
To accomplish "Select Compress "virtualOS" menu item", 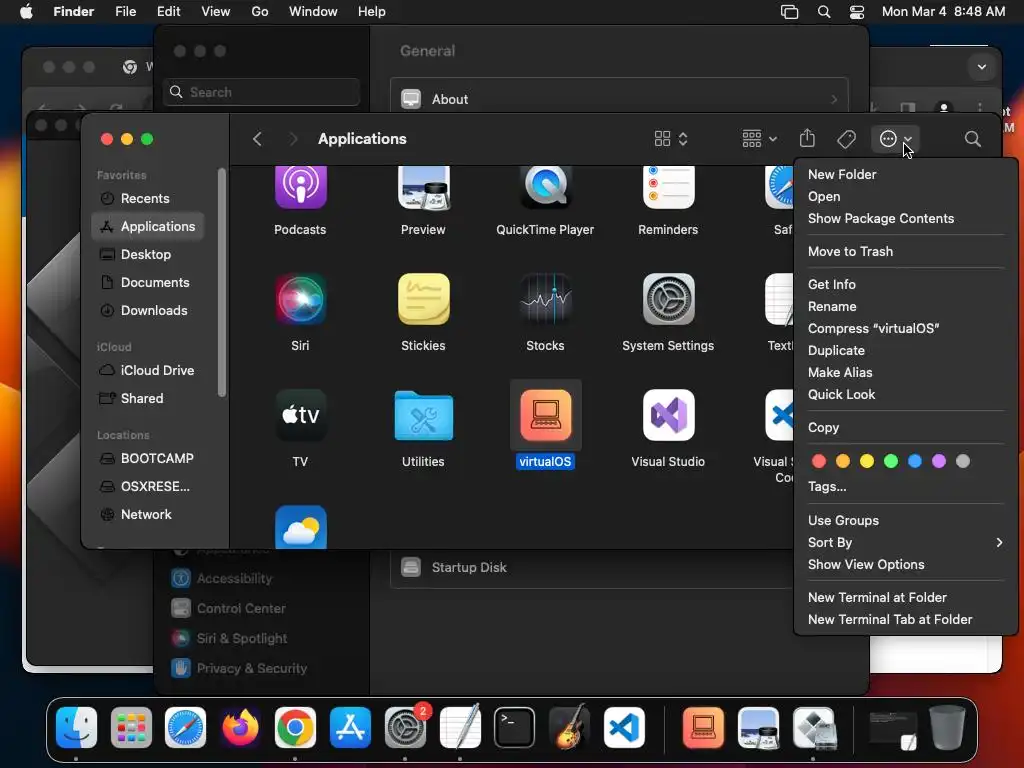I will tap(873, 328).
